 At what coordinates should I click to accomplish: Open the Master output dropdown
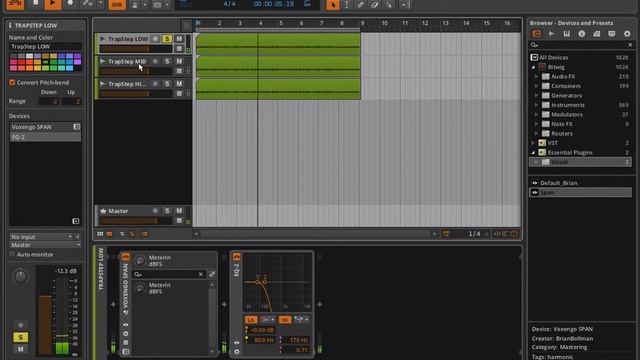click(45, 245)
